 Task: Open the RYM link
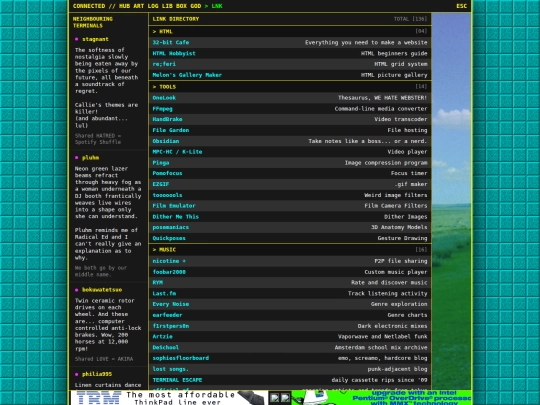(x=157, y=282)
